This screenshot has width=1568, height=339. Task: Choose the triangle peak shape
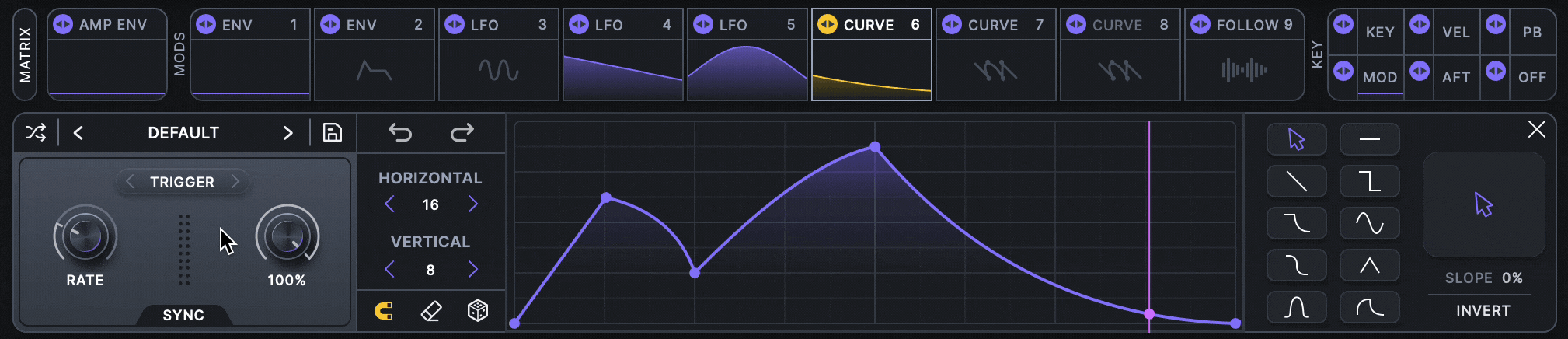click(1370, 265)
